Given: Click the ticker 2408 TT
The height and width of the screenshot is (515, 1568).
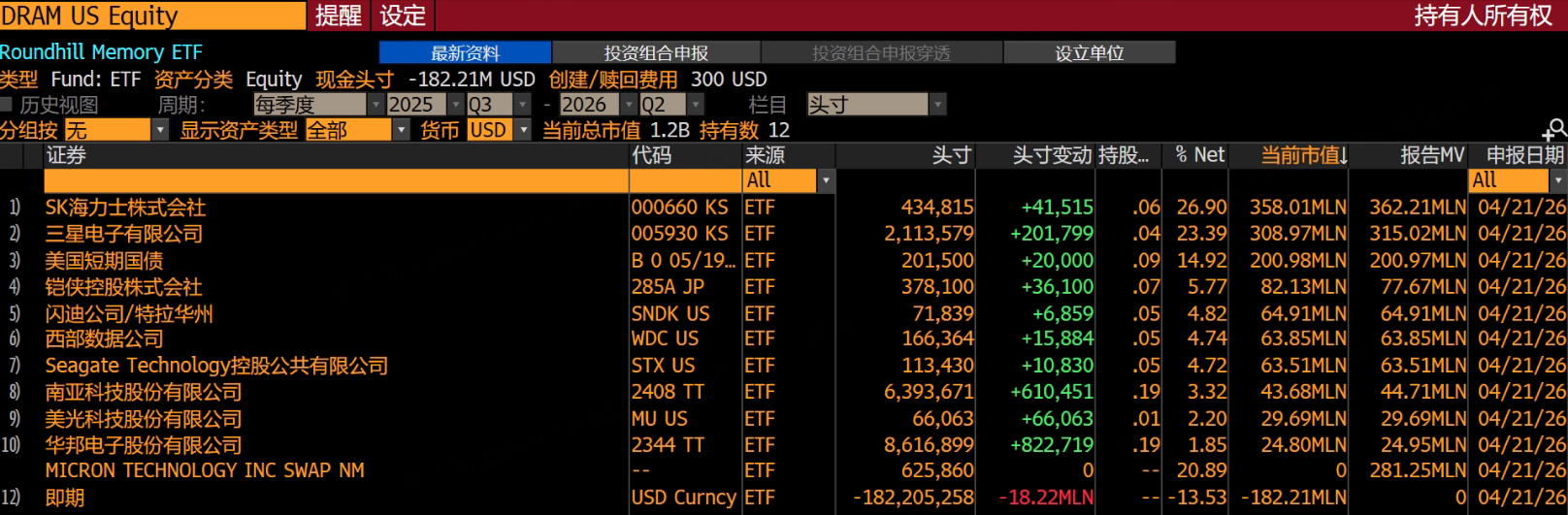Looking at the screenshot, I should coord(668,392).
